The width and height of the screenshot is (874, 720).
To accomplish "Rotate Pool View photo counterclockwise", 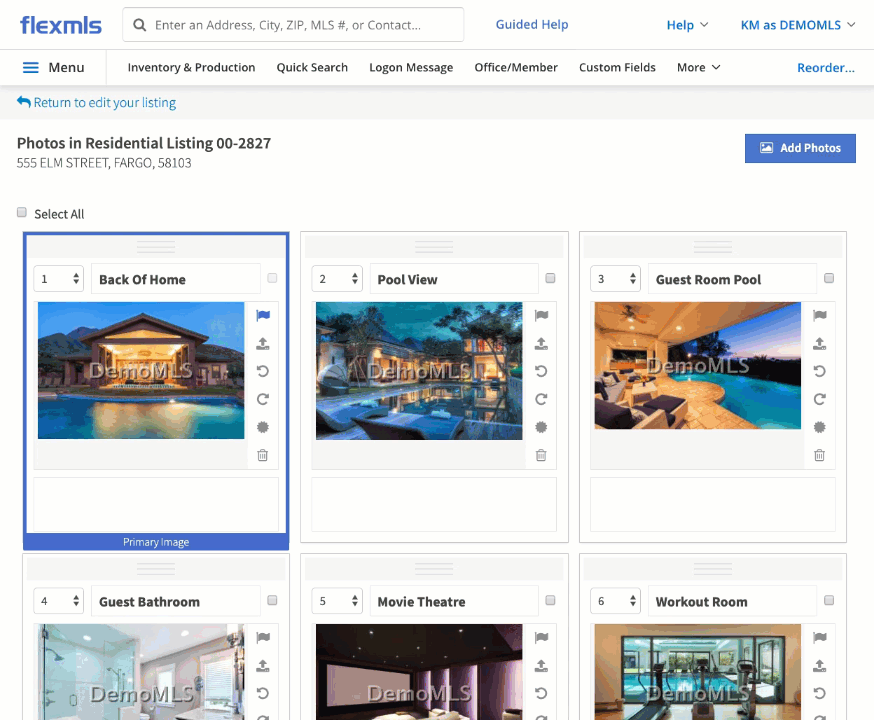I will coord(541,371).
